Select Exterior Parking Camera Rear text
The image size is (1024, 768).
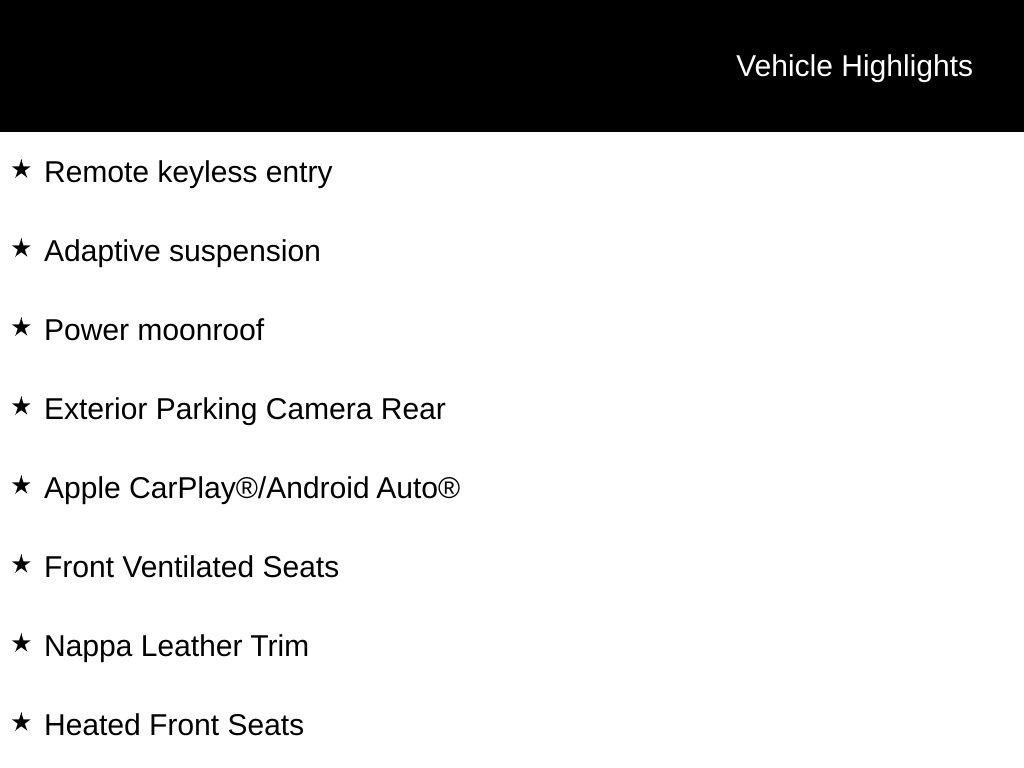[245, 410]
